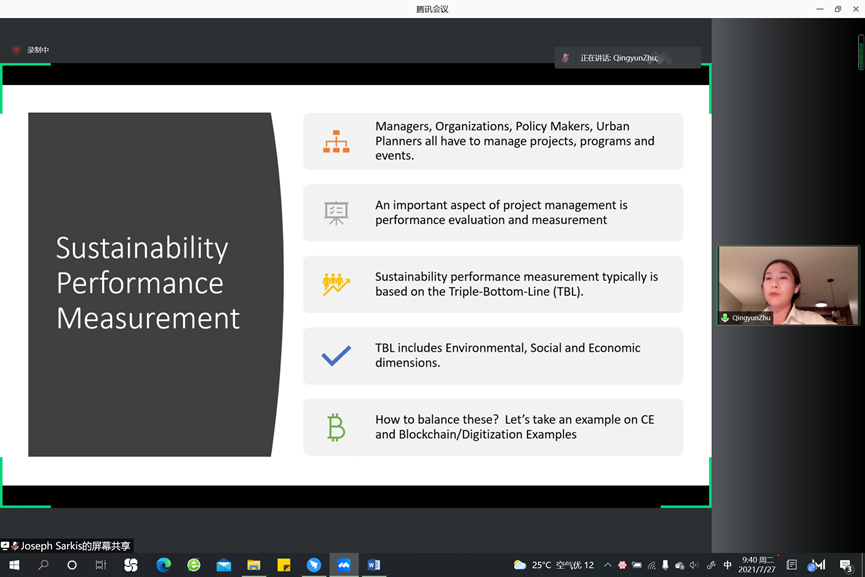The height and width of the screenshot is (577, 865).
Task: Open the system volume control in tray
Action: 694,565
